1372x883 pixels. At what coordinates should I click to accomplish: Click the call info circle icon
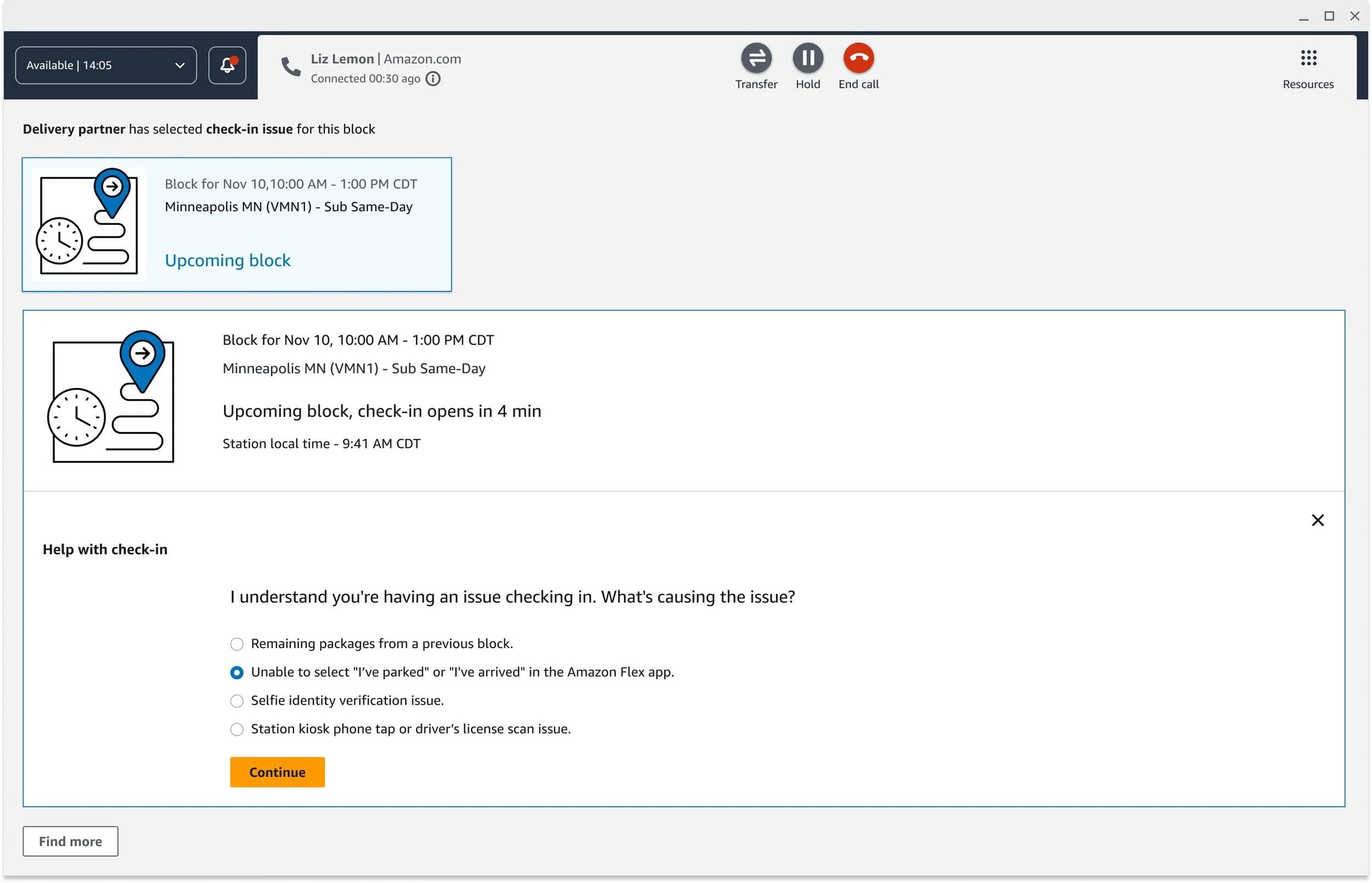click(434, 78)
